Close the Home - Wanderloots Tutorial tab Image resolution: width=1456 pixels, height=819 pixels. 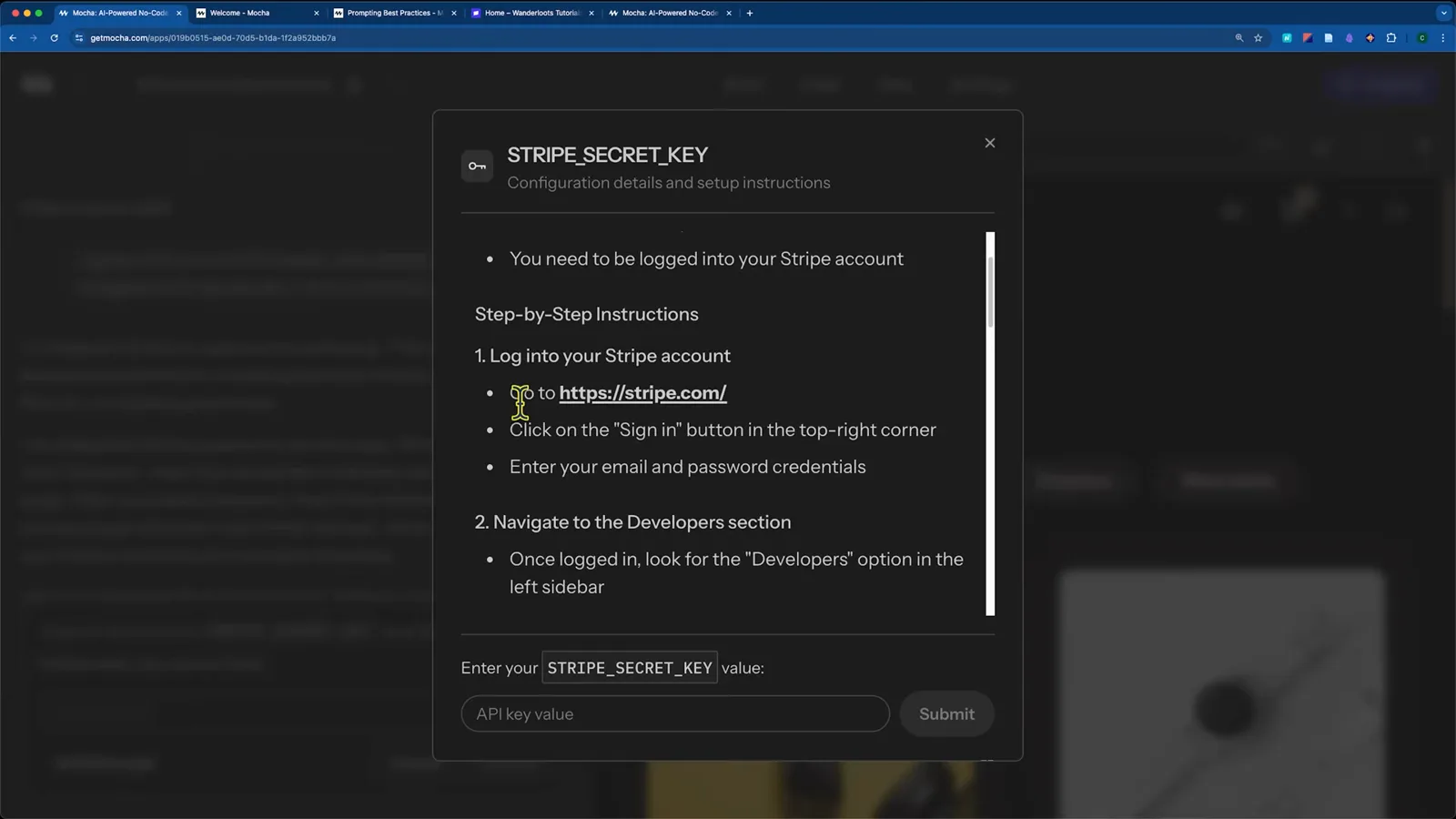click(x=591, y=13)
